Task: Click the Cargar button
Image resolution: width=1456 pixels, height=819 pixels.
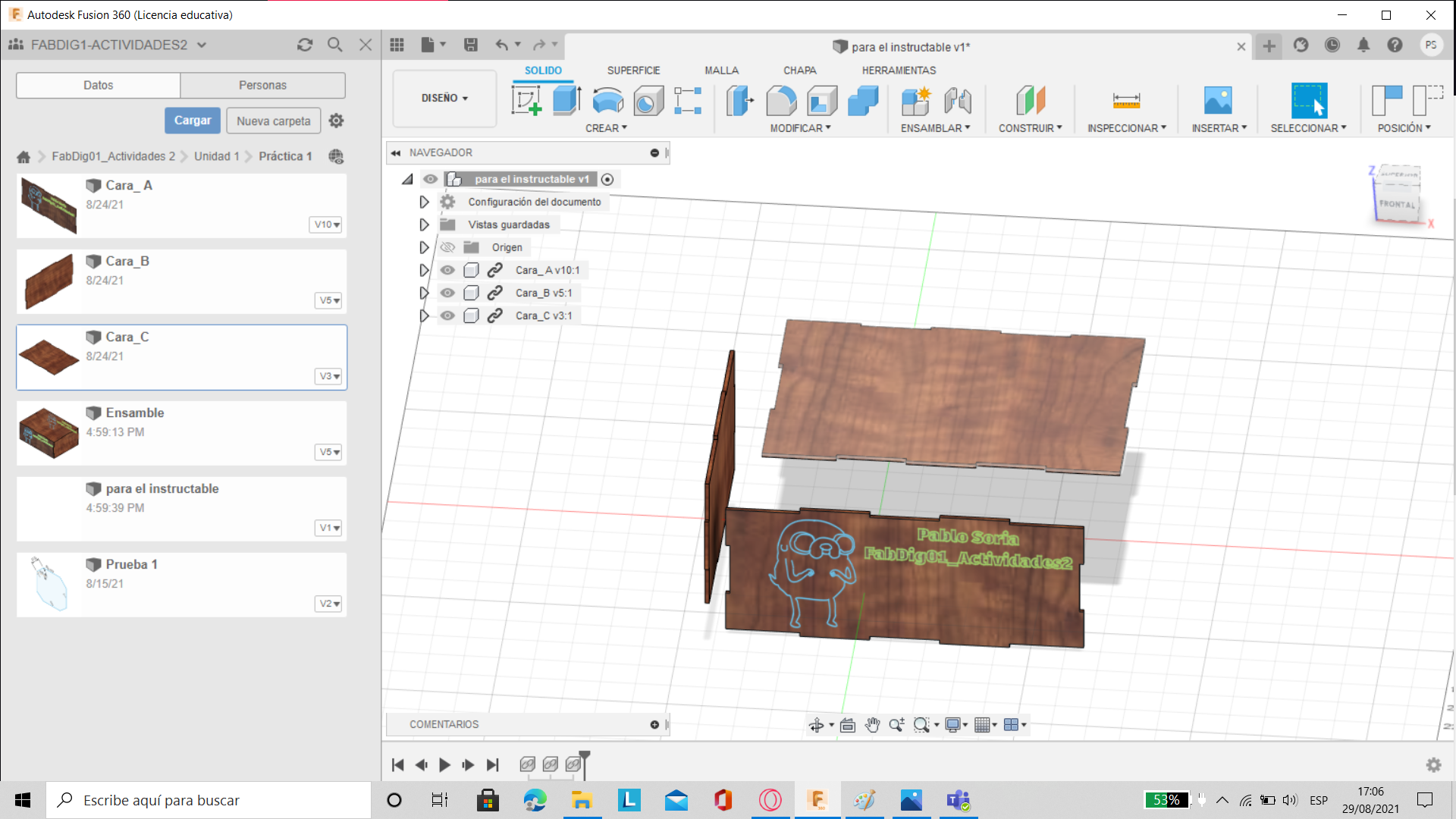Action: pos(193,121)
